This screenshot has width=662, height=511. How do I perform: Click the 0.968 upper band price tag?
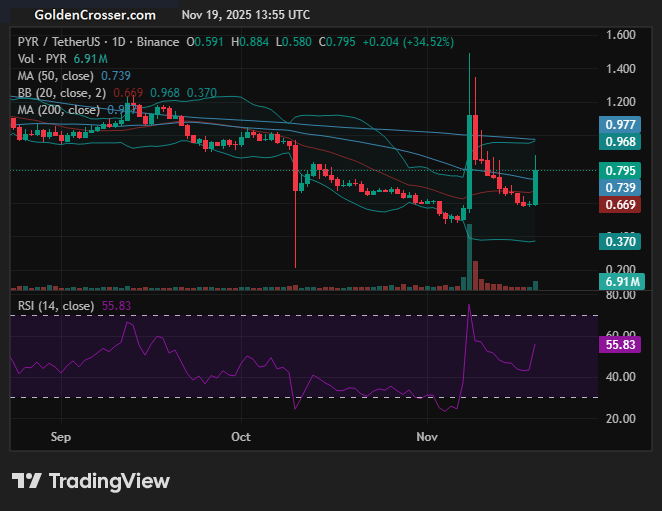620,141
